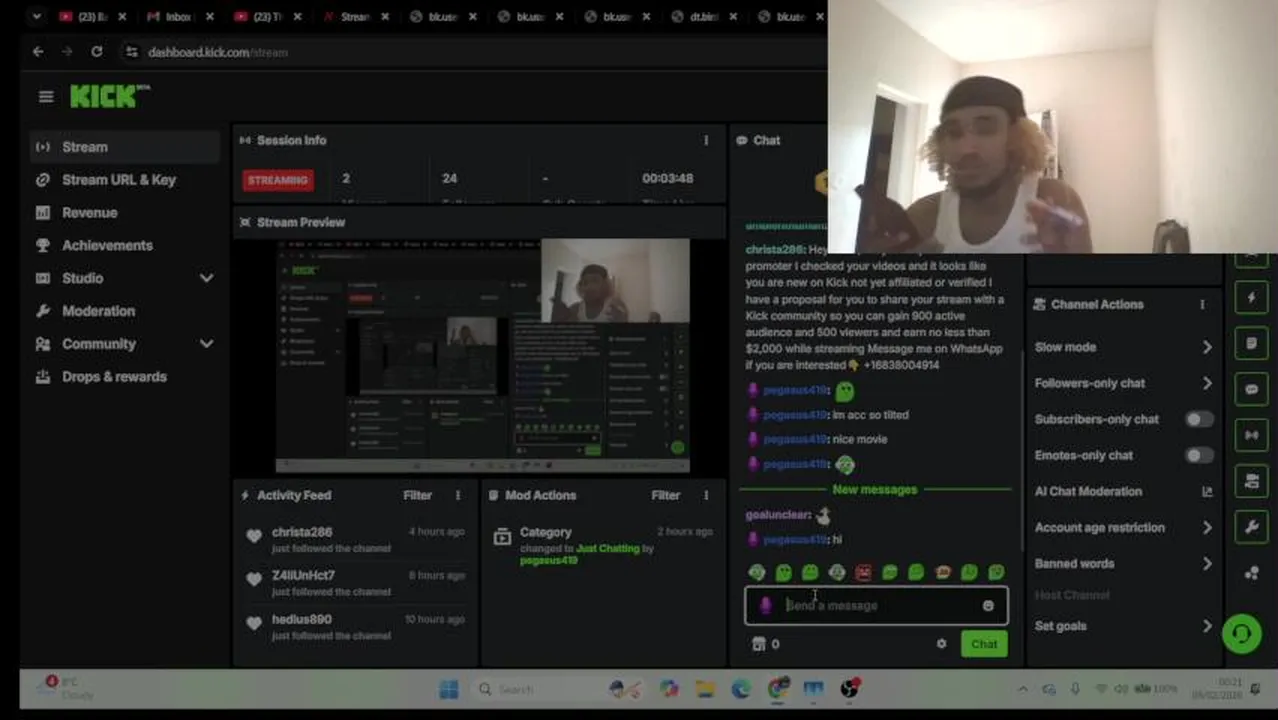The width and height of the screenshot is (1278, 720).
Task: Open Channel Actions three-dot menu
Action: point(1202,305)
